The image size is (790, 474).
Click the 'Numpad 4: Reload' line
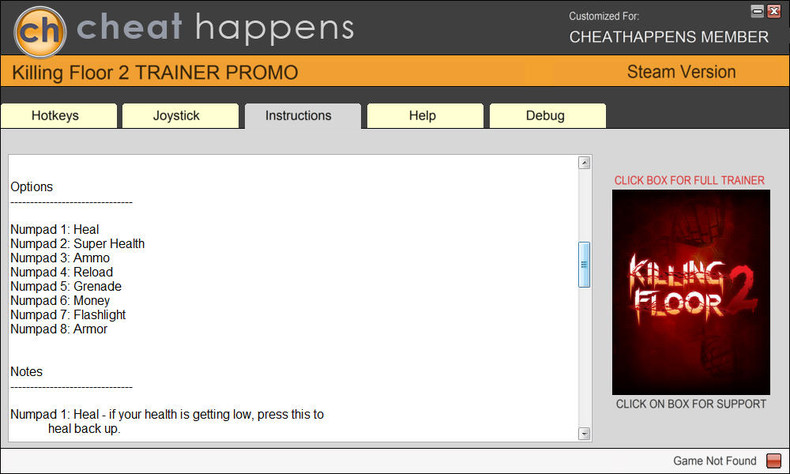tap(61, 272)
